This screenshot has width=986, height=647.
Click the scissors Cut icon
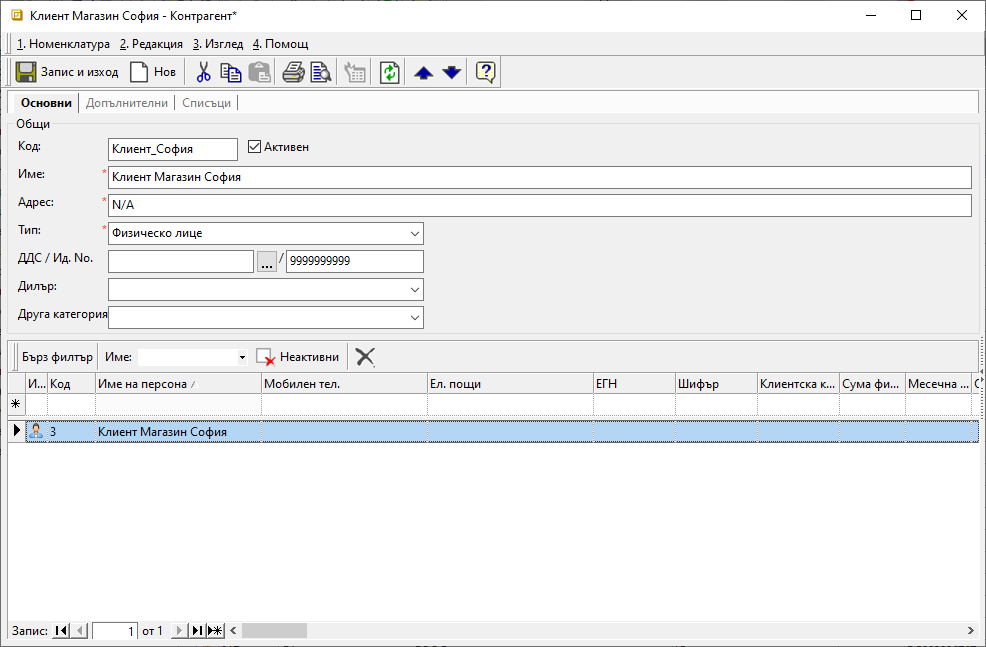click(204, 72)
